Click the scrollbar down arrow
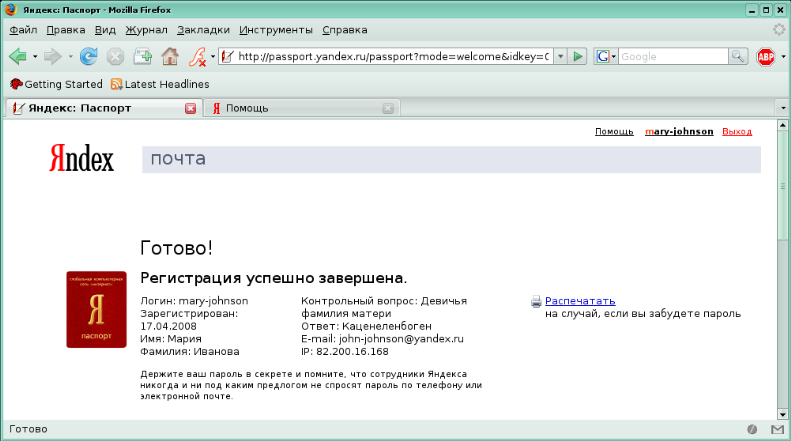The height and width of the screenshot is (441, 791). pos(783,415)
